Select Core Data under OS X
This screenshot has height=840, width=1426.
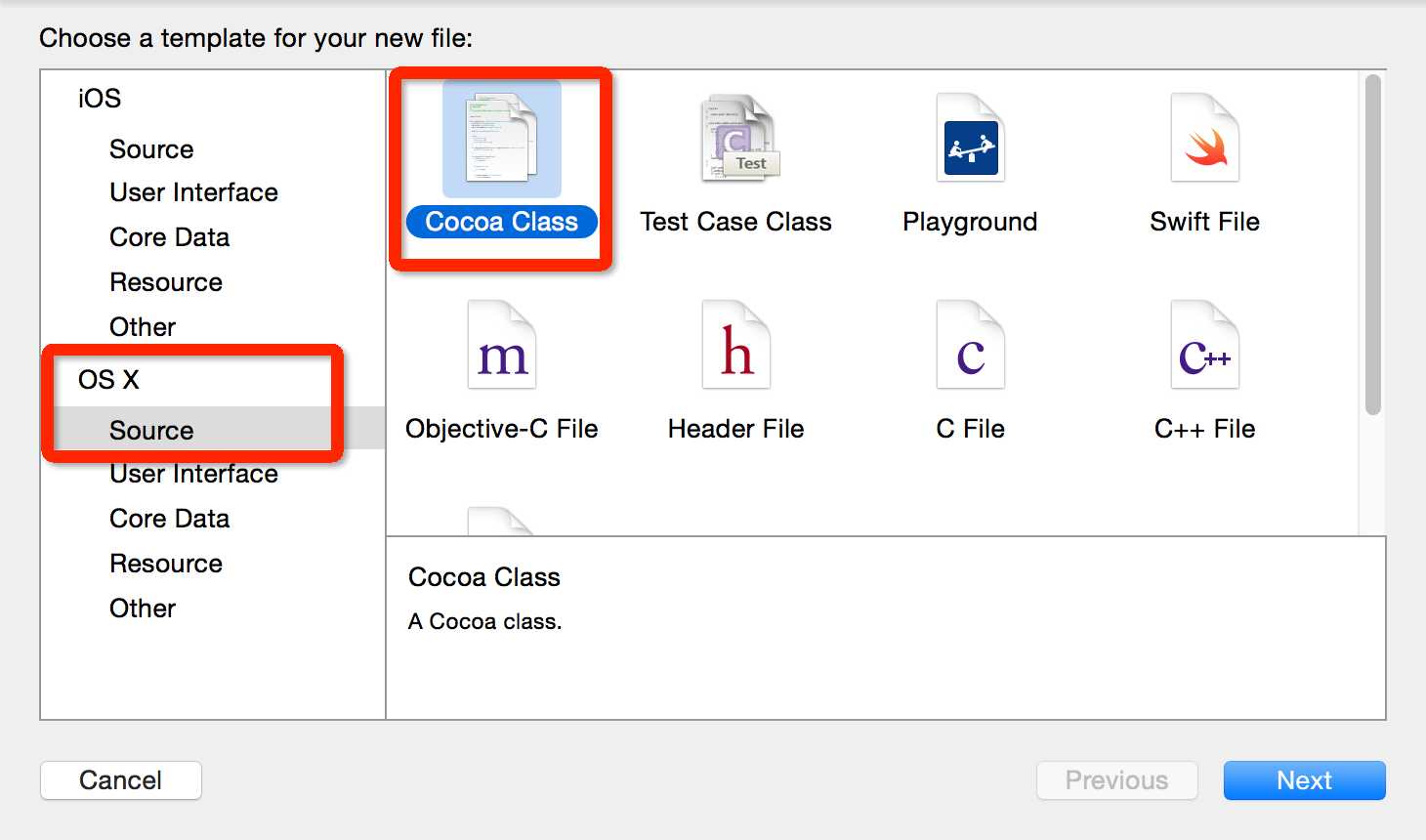(169, 519)
